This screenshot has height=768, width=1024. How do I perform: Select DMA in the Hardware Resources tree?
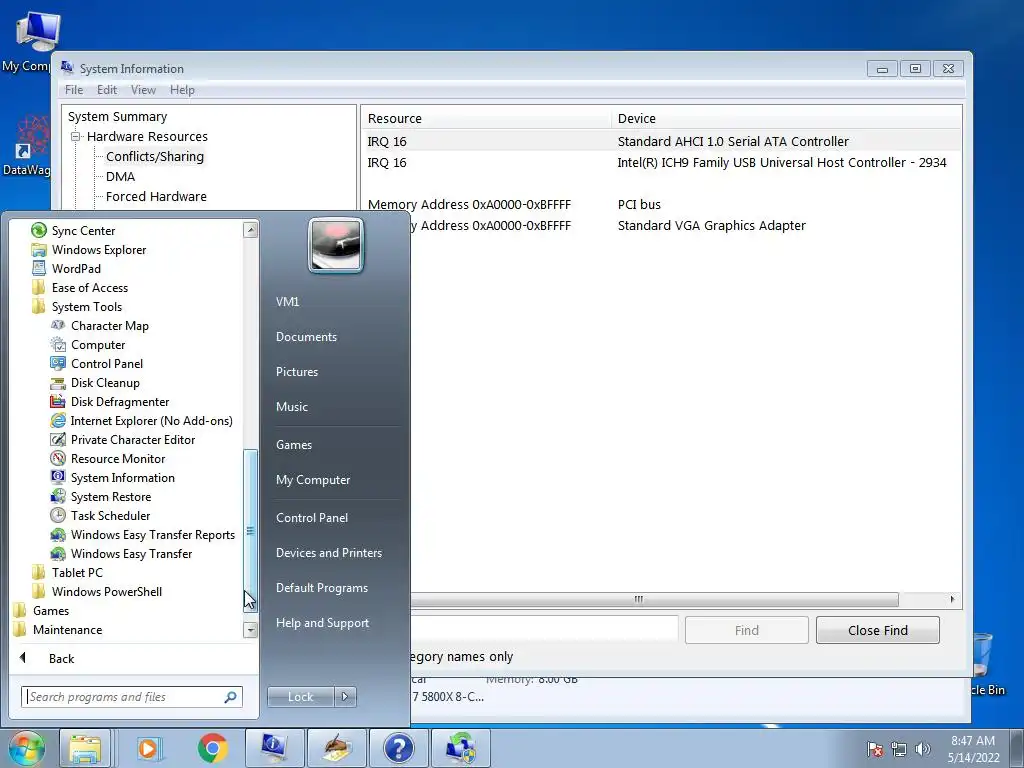[120, 177]
